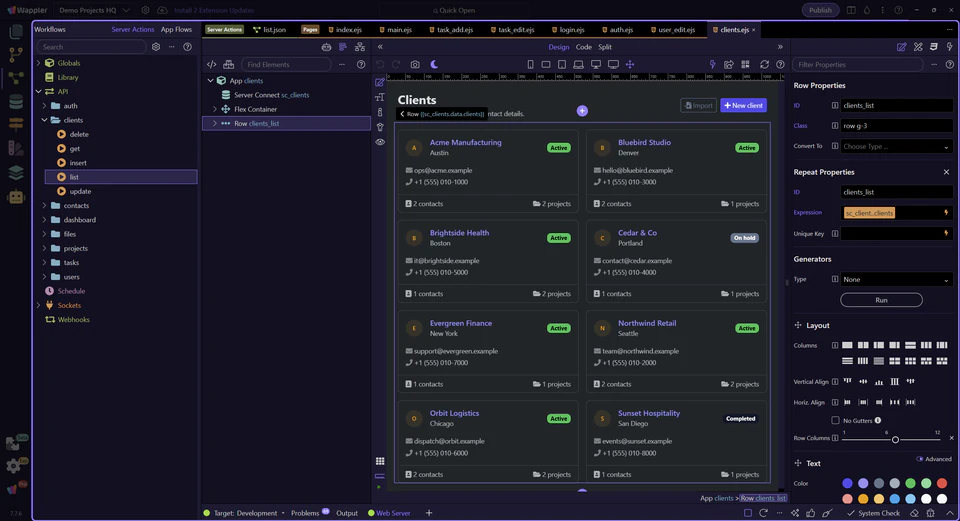
Task: Toggle the info box next to Unique Key
Action: 834,233
